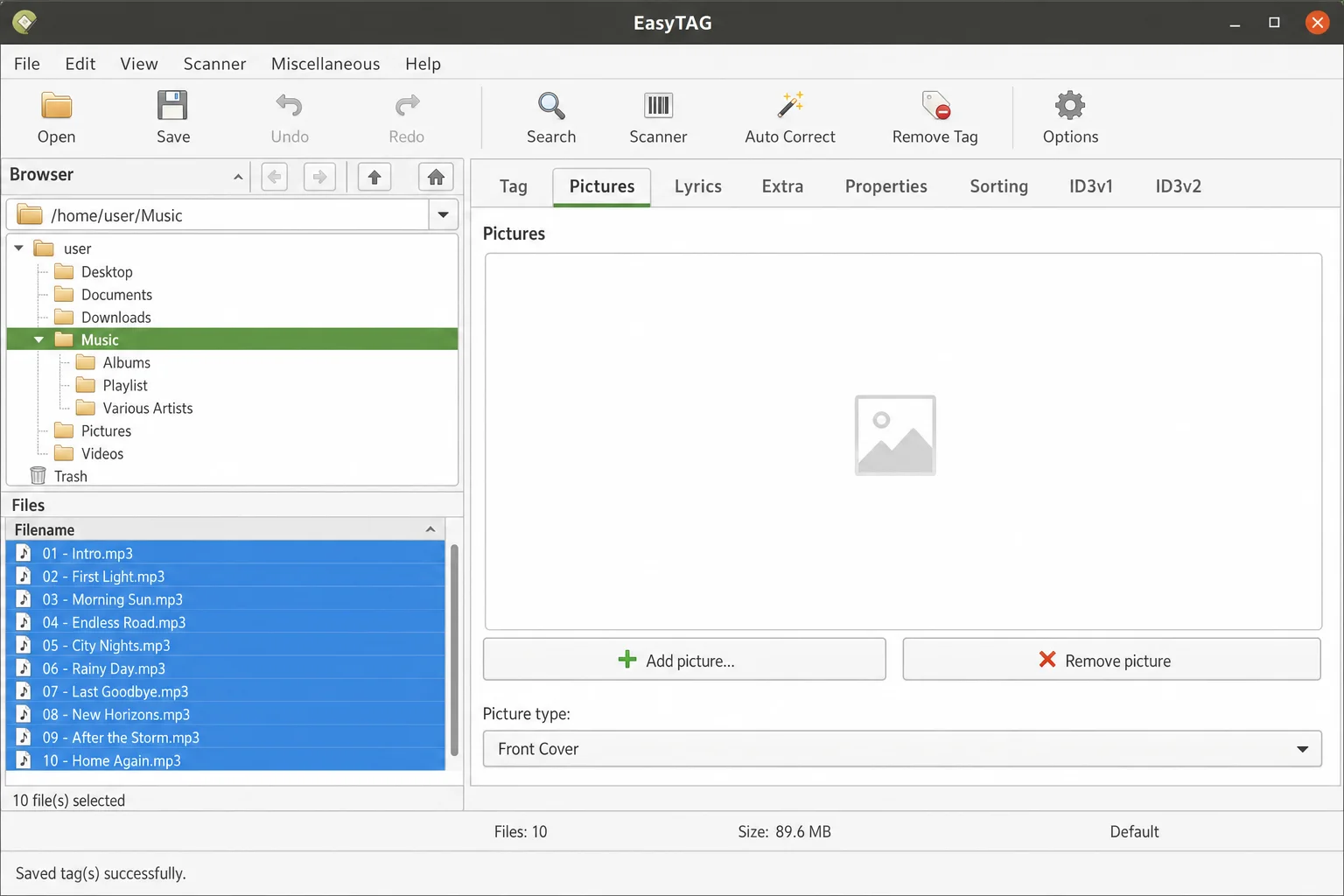Click the /home/user/Music path field
1344x896 pixels.
pyautogui.click(x=217, y=214)
